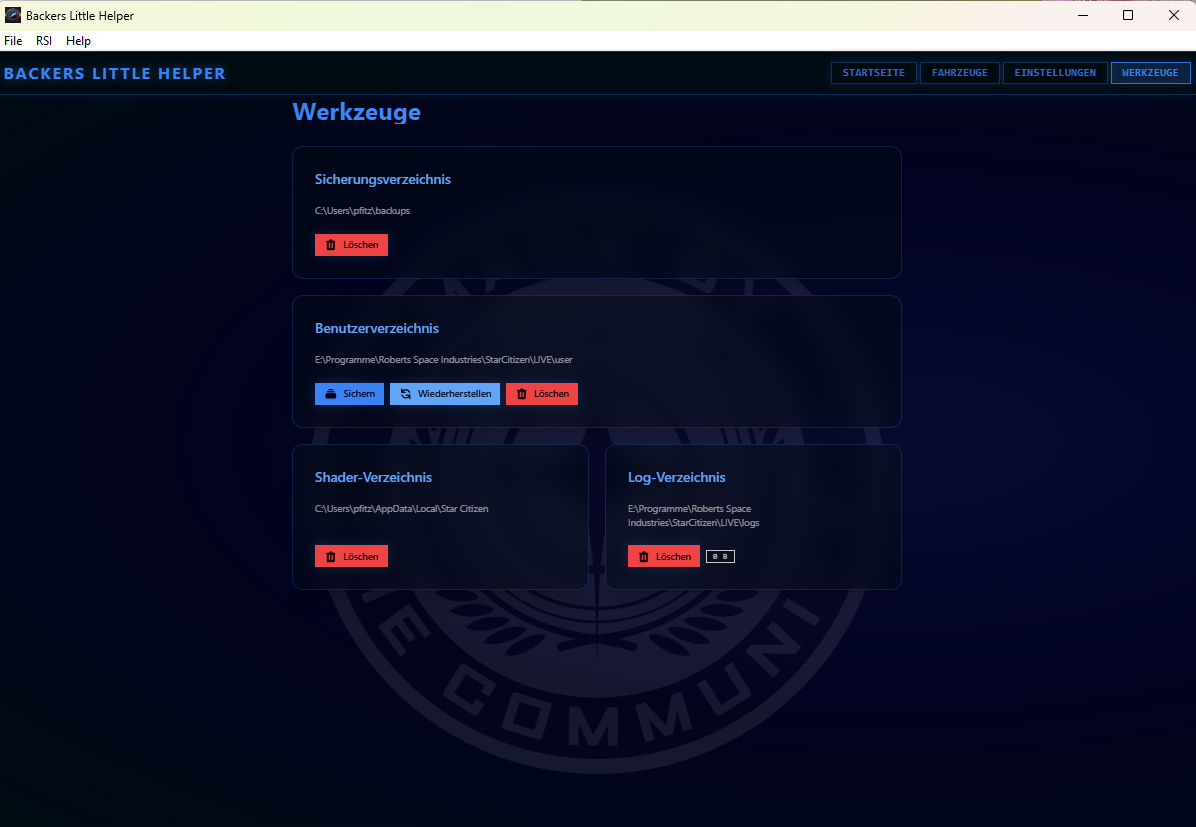Open the Help menu
The width and height of the screenshot is (1196, 827).
click(78, 41)
